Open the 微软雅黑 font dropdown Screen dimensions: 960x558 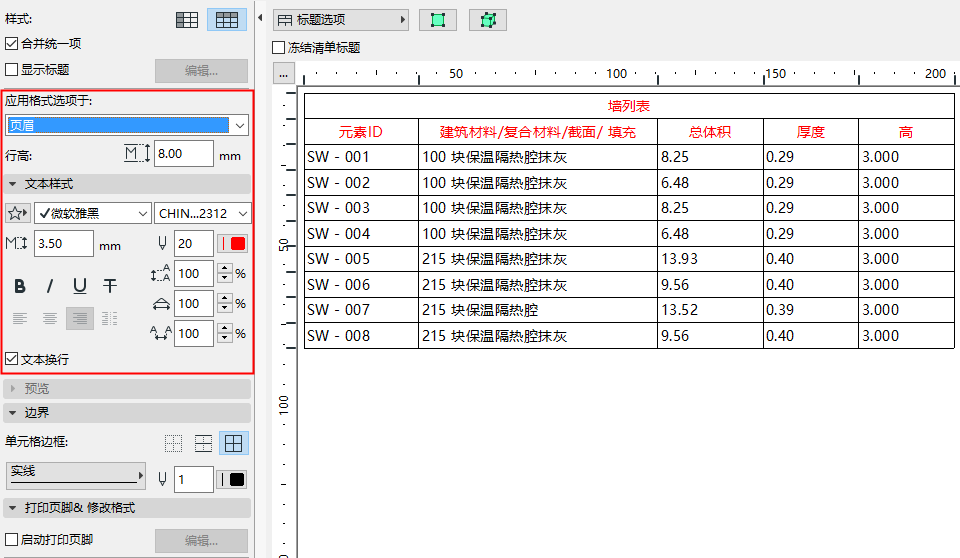tap(92, 213)
